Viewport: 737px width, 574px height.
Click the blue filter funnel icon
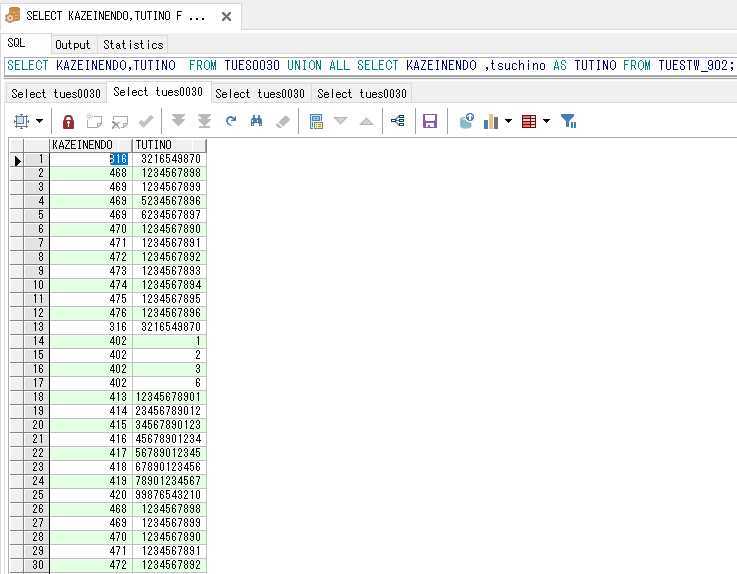coord(568,121)
